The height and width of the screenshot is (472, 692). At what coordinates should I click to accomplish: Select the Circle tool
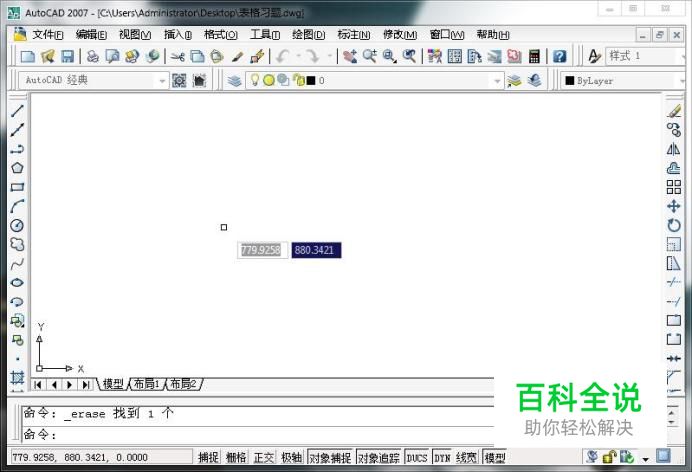[x=17, y=225]
